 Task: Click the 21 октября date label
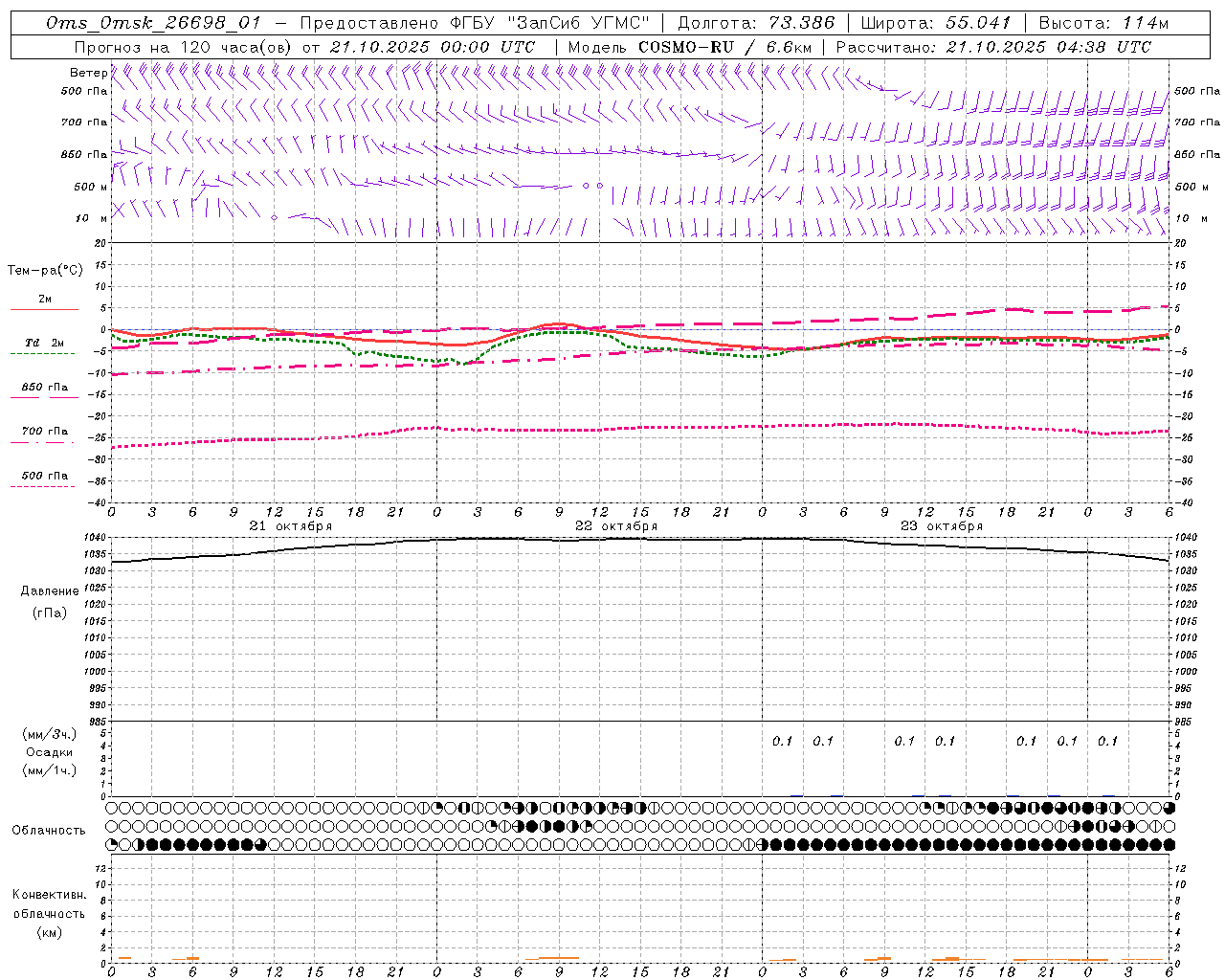click(x=291, y=526)
